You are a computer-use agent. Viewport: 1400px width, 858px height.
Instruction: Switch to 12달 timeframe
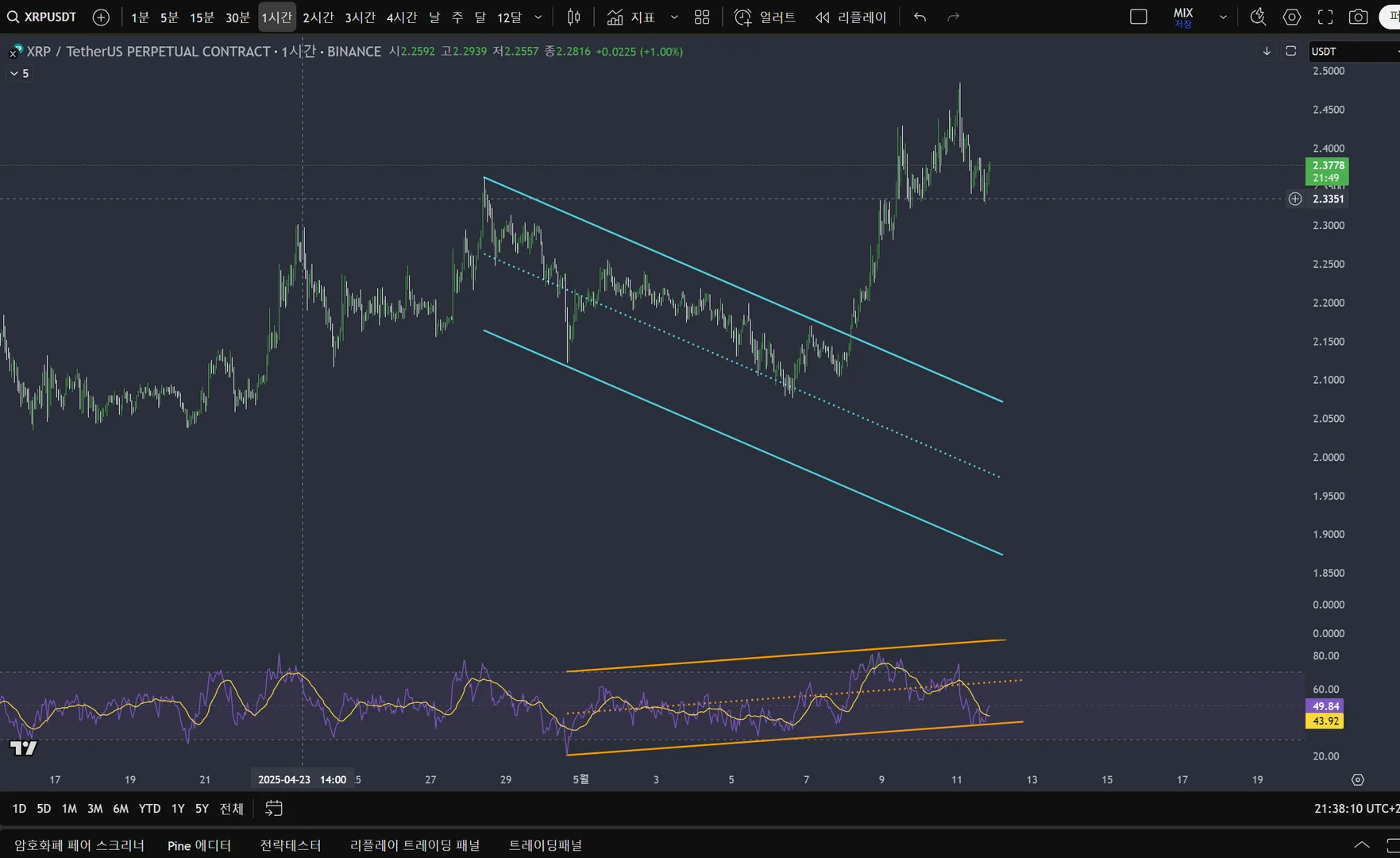pos(509,17)
